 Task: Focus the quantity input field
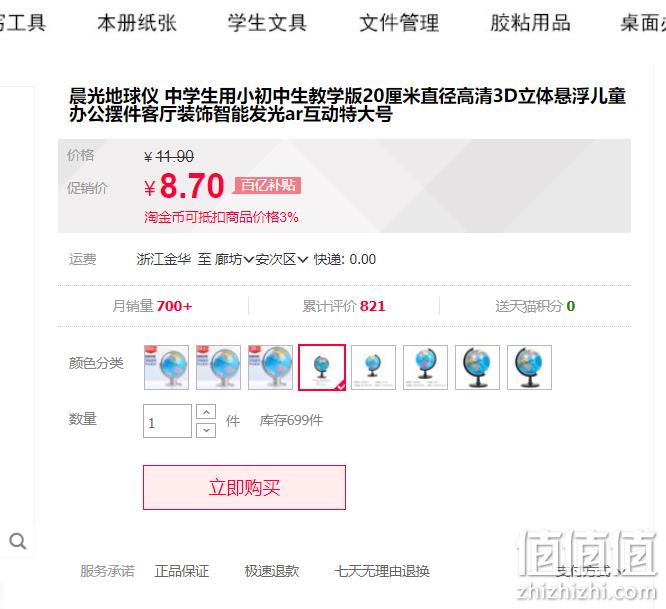pyautogui.click(x=167, y=421)
